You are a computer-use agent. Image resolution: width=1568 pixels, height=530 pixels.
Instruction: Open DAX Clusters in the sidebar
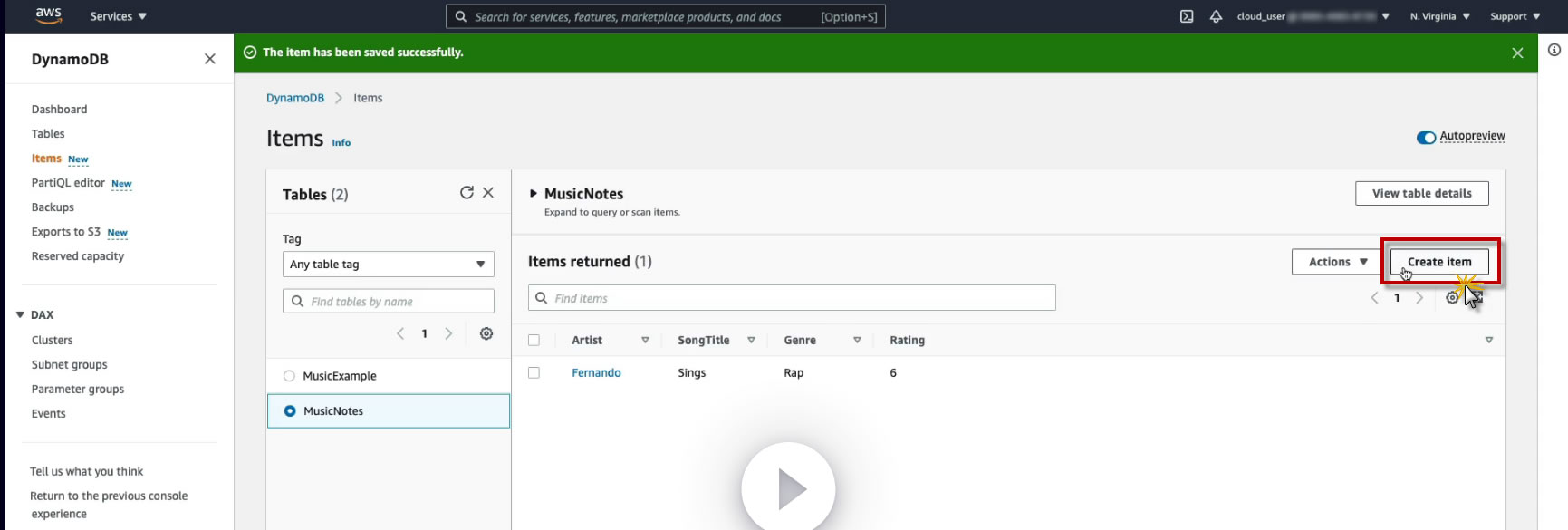pyautogui.click(x=53, y=341)
